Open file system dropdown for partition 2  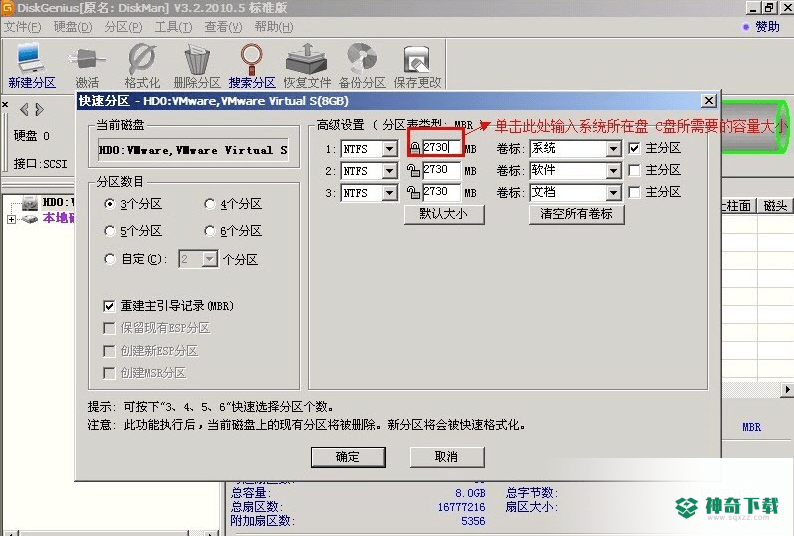tap(389, 171)
